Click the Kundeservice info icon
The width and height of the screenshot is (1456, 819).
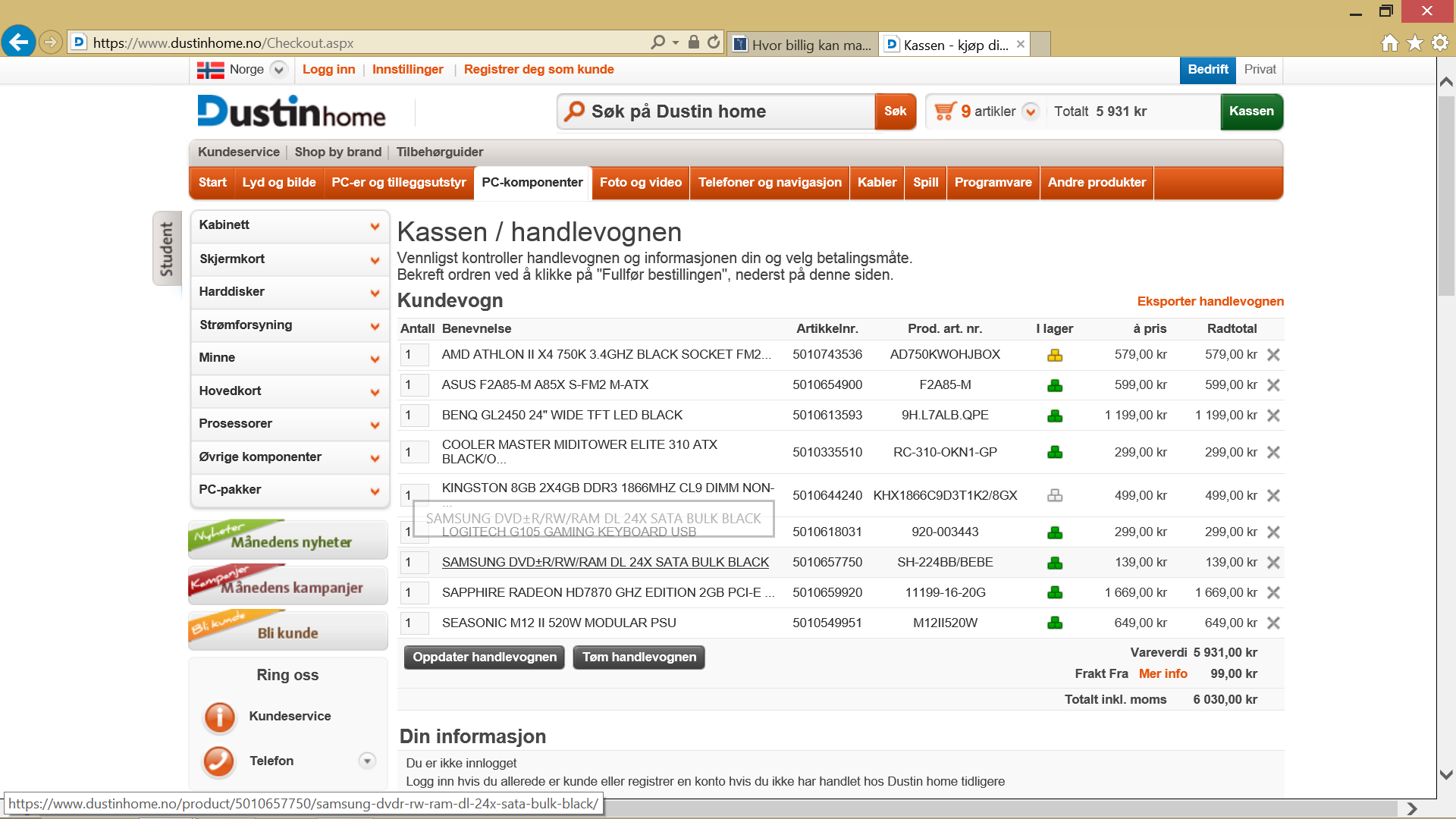[220, 716]
